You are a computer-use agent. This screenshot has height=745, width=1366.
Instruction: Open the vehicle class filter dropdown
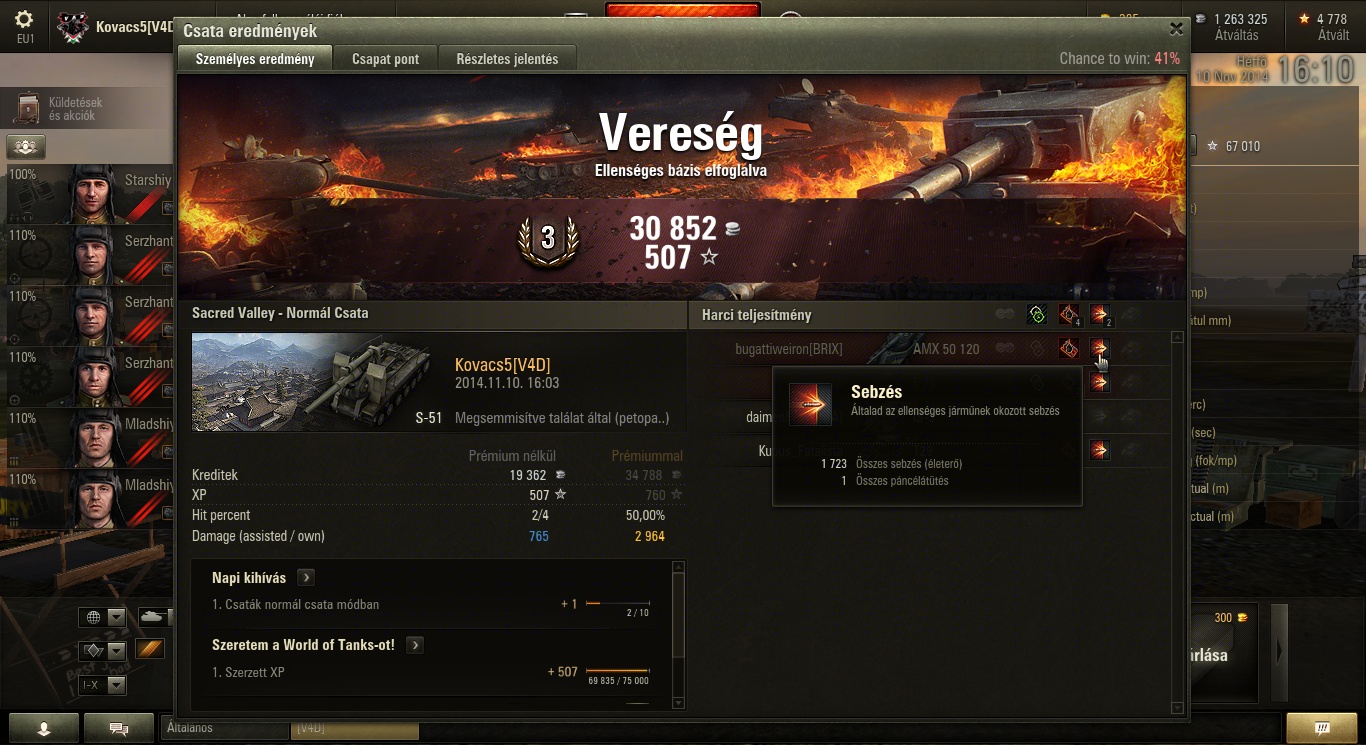point(102,651)
